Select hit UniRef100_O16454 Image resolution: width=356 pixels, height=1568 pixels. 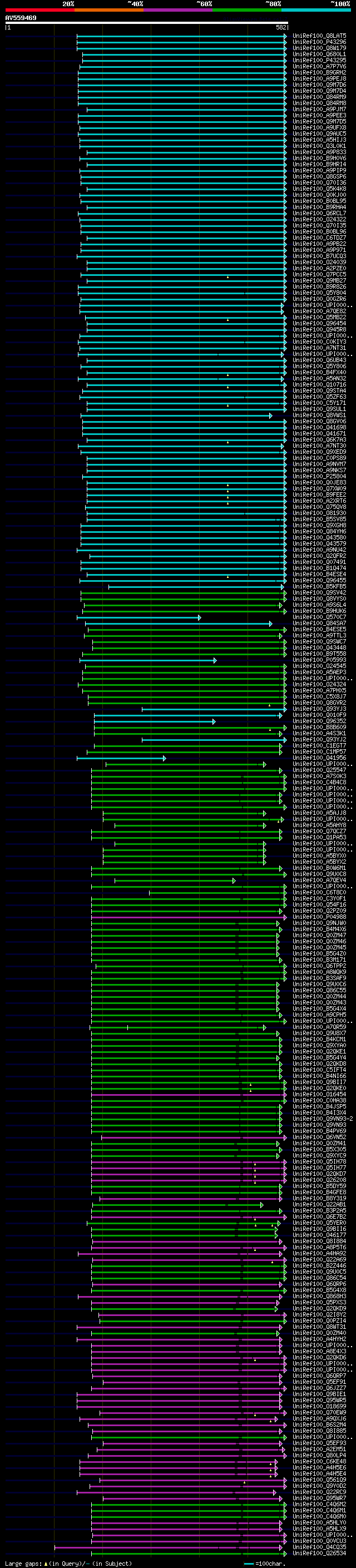click(x=319, y=1094)
